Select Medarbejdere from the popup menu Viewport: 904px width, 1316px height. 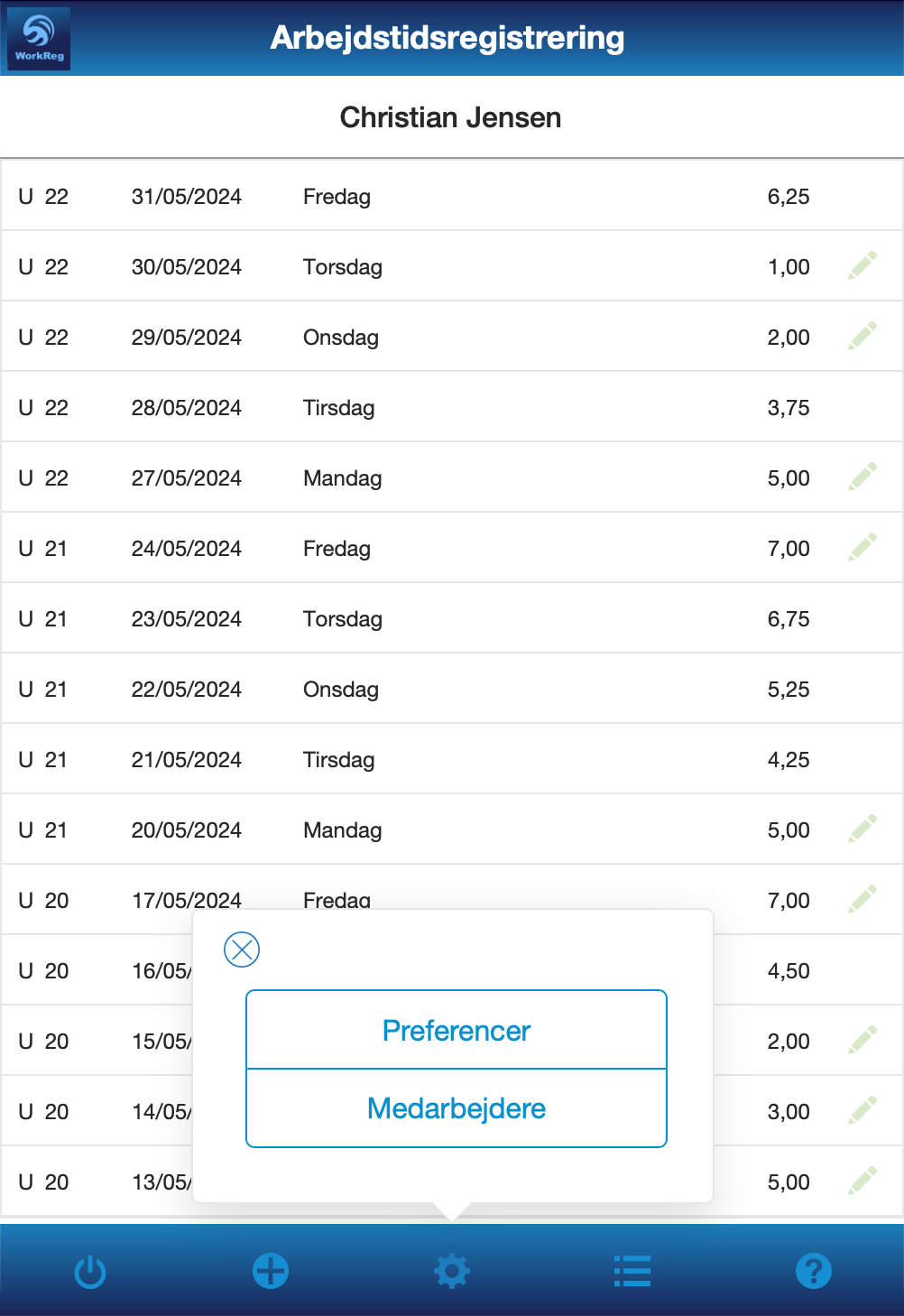coord(457,1108)
